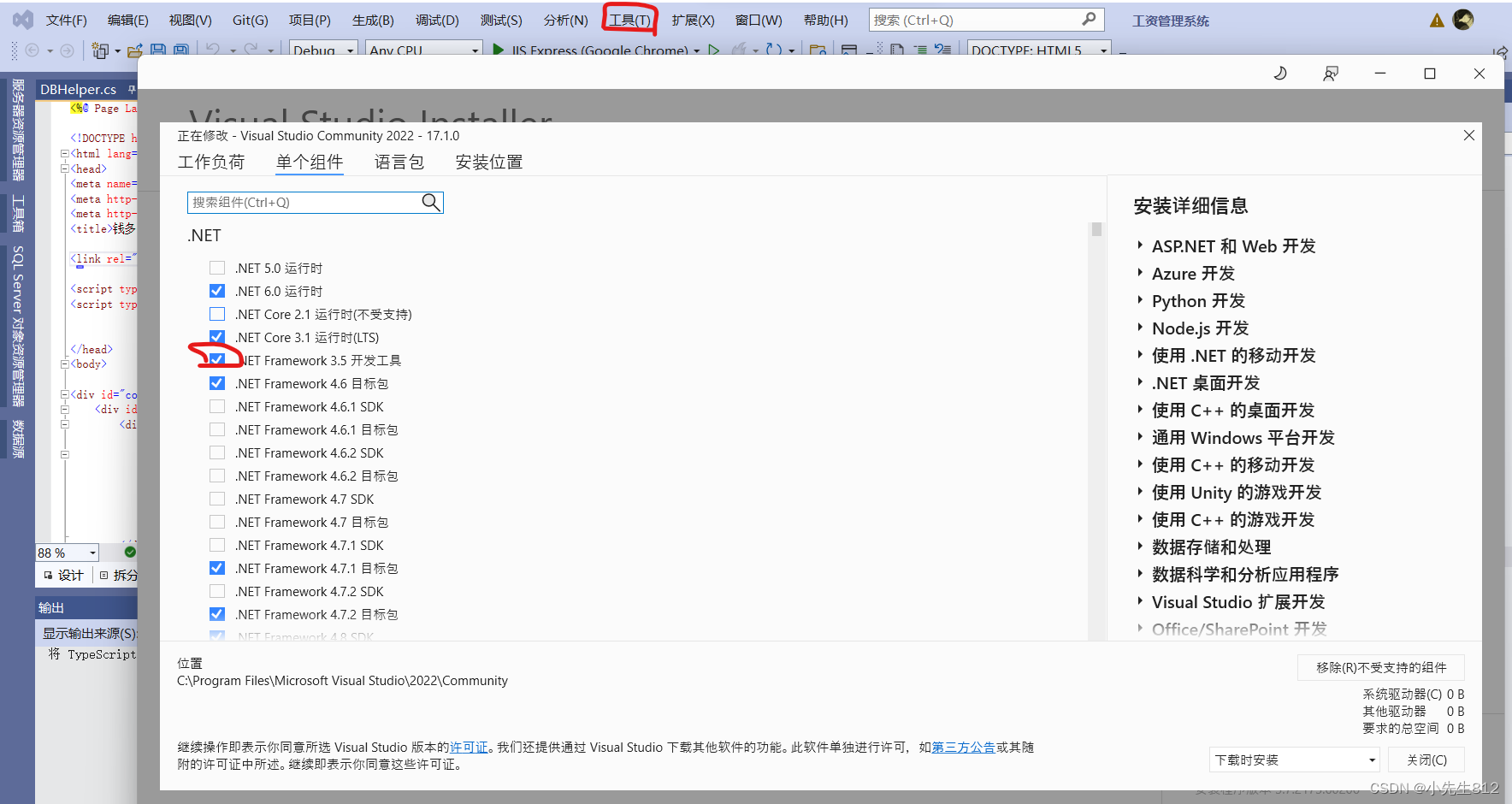
Task: Switch to 工作负荷 tab
Action: [x=211, y=162]
